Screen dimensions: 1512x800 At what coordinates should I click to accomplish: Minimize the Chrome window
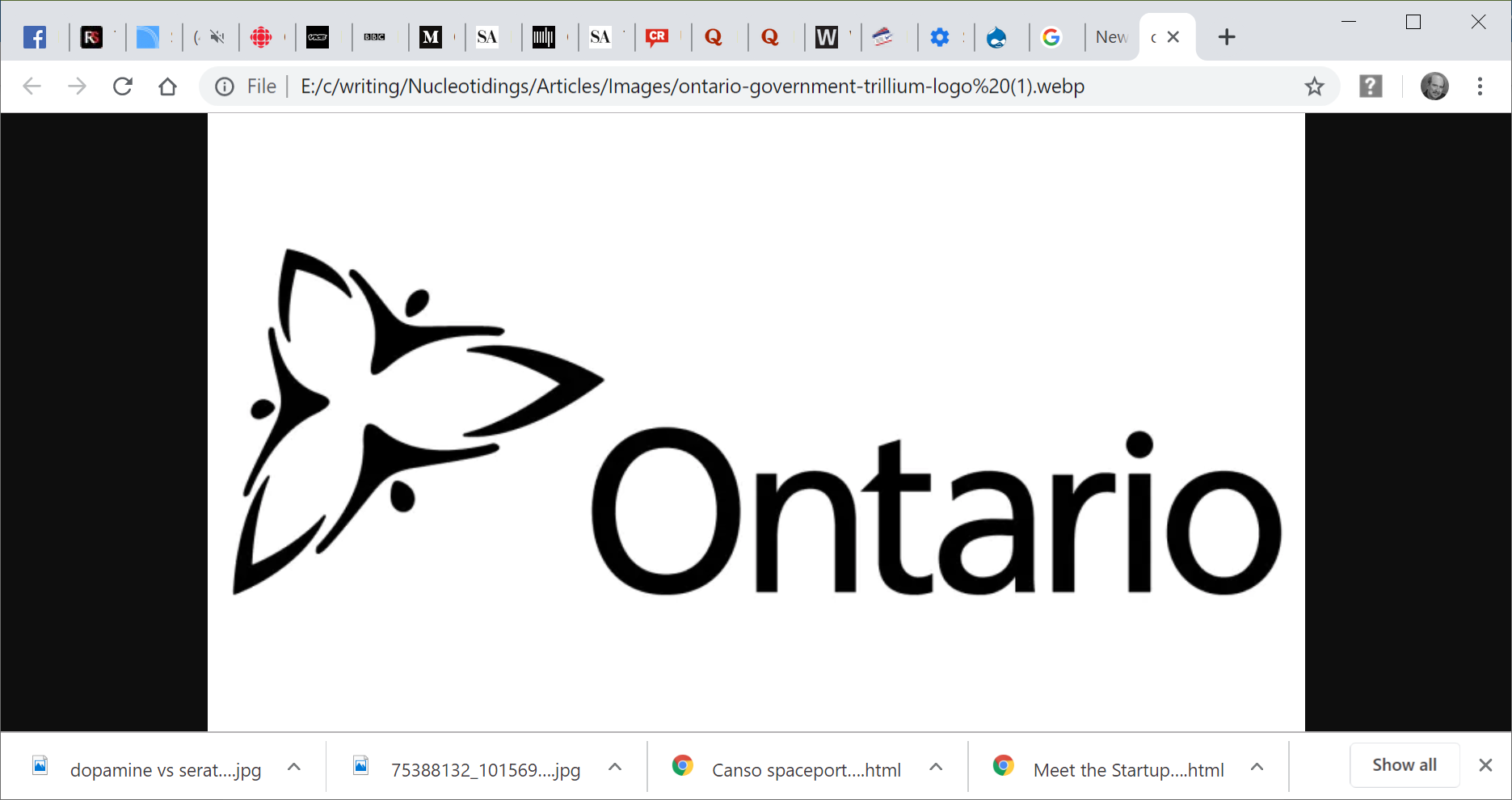(1349, 22)
